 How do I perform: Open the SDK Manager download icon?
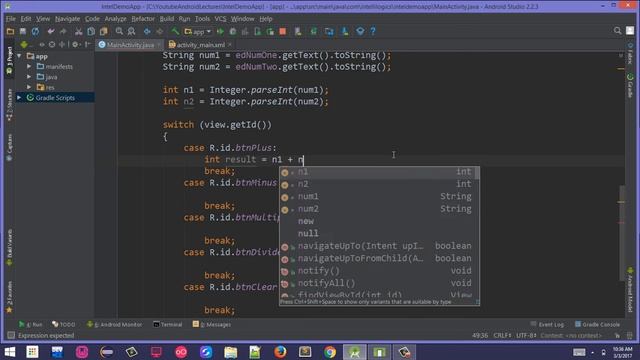click(345, 31)
